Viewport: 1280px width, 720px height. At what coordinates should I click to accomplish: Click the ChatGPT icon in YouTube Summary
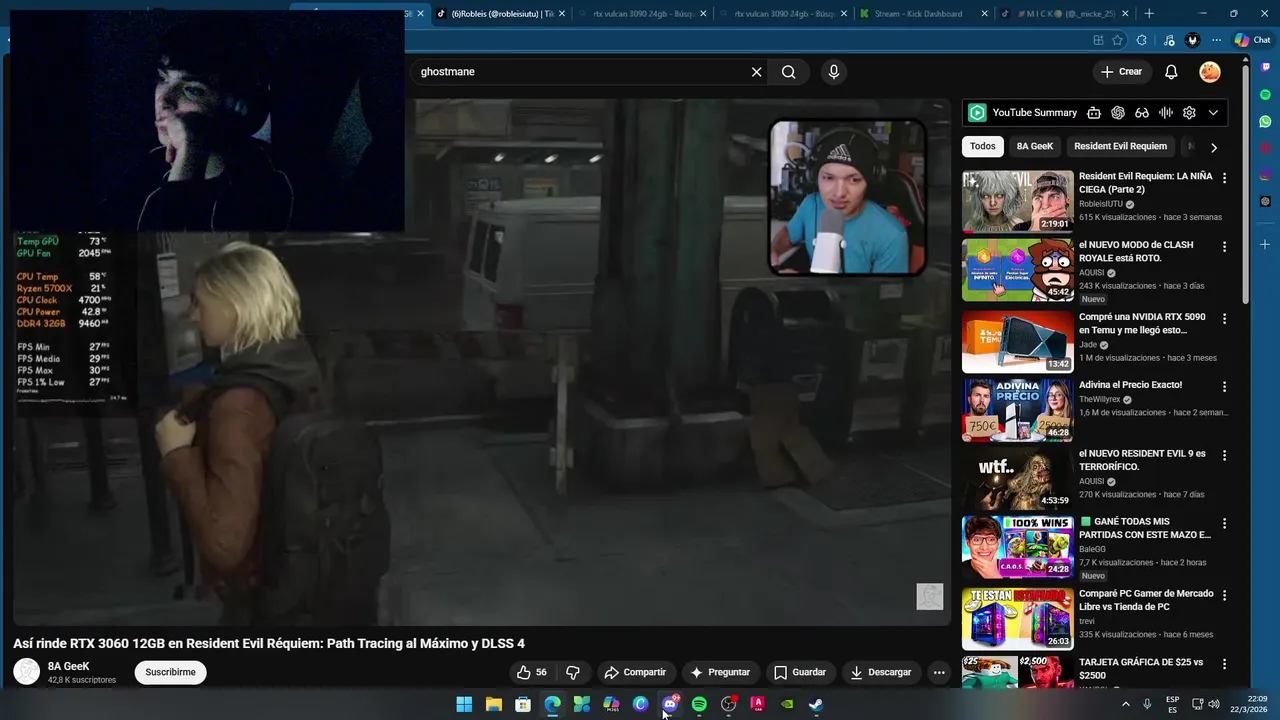point(1118,113)
